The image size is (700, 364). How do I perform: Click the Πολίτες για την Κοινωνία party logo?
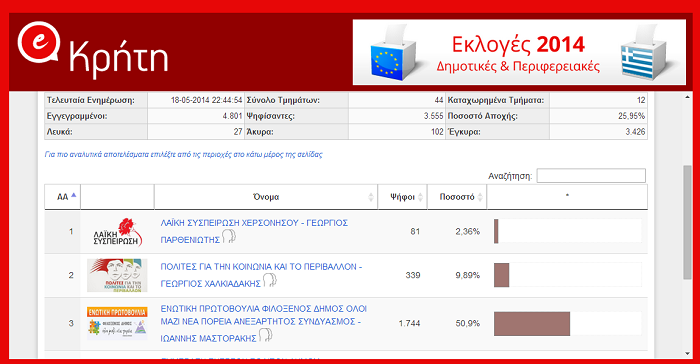tap(117, 275)
